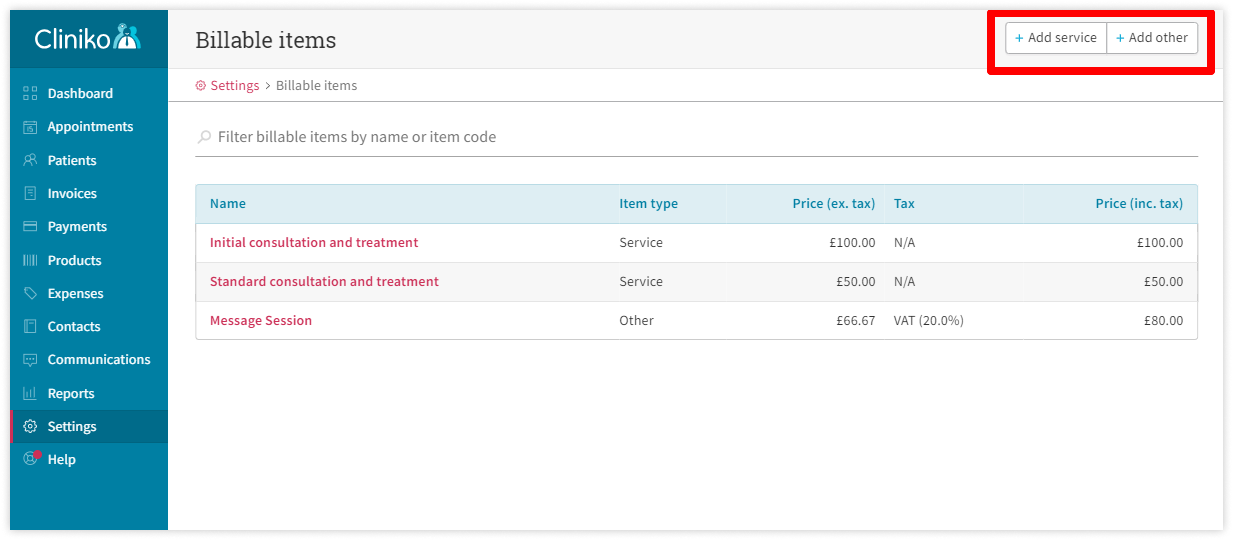Click the Patients people icon
Image resolution: width=1233 pixels, height=540 pixels.
30,160
